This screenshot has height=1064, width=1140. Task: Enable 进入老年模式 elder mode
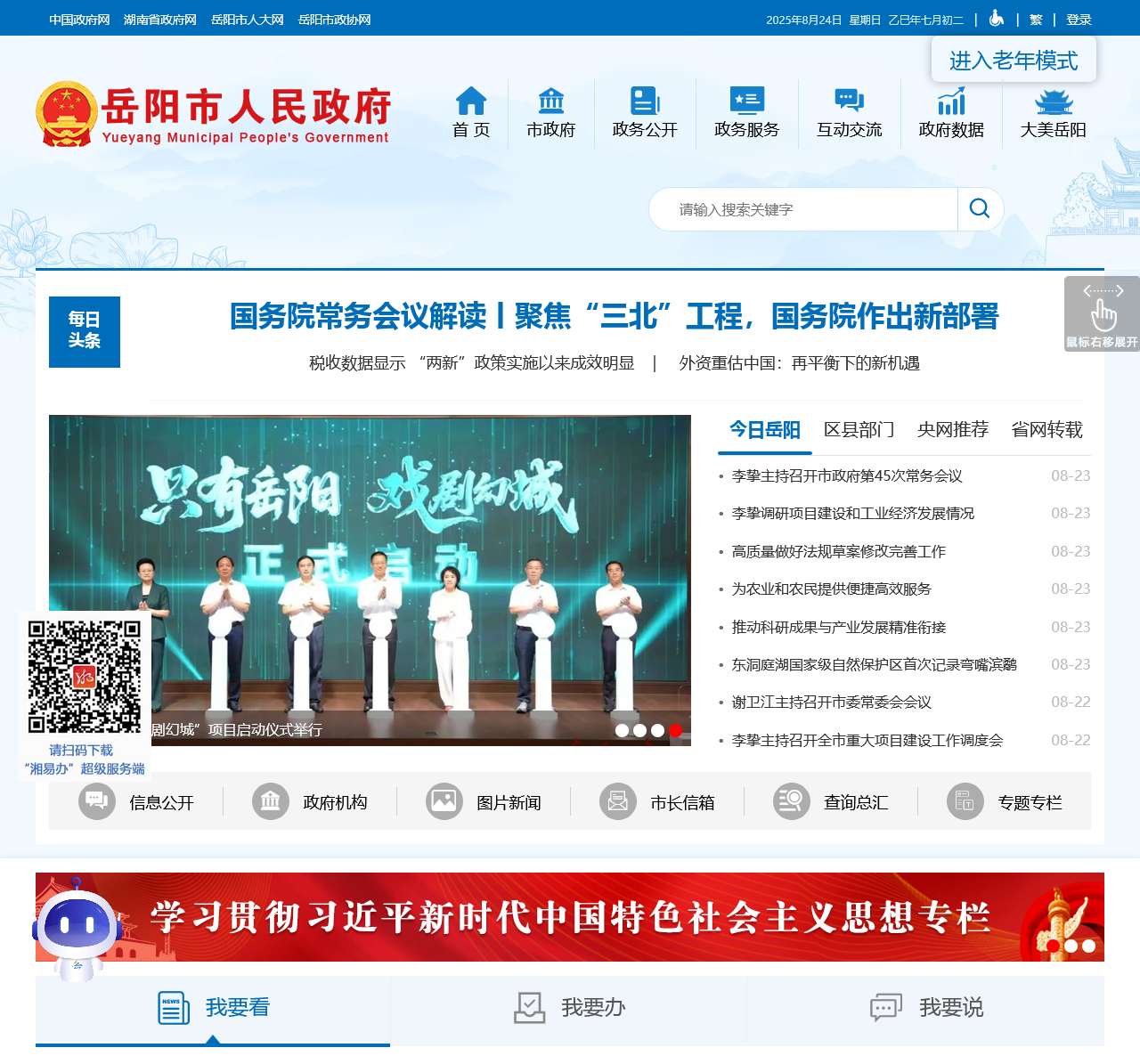click(x=1014, y=61)
